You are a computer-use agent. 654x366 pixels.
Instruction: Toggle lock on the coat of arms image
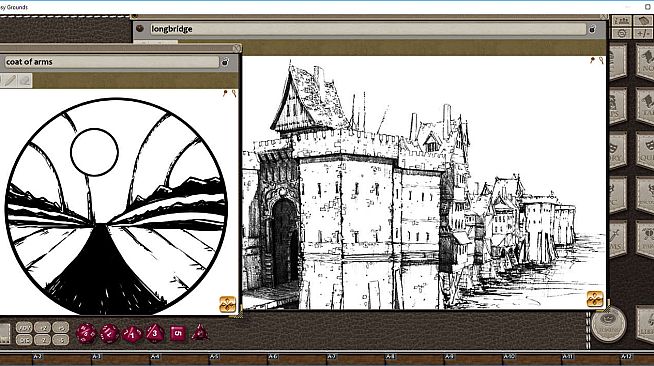tap(225, 62)
